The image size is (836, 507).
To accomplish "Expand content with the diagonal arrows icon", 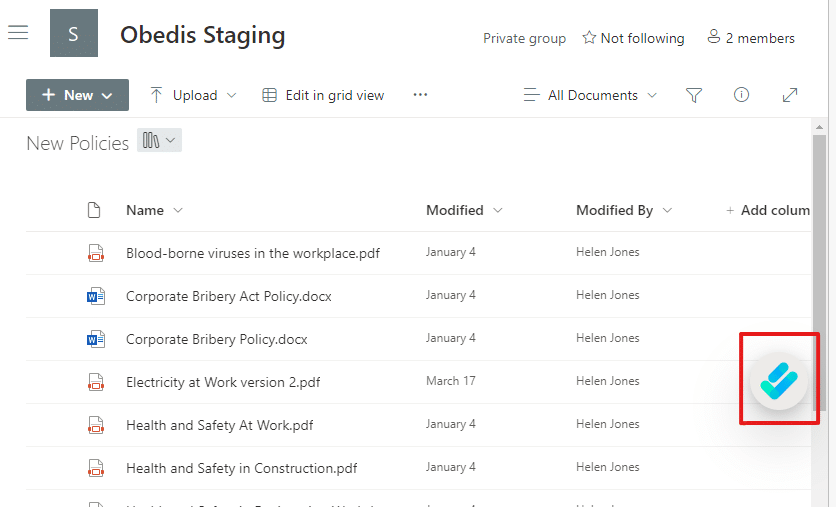I will pos(790,95).
